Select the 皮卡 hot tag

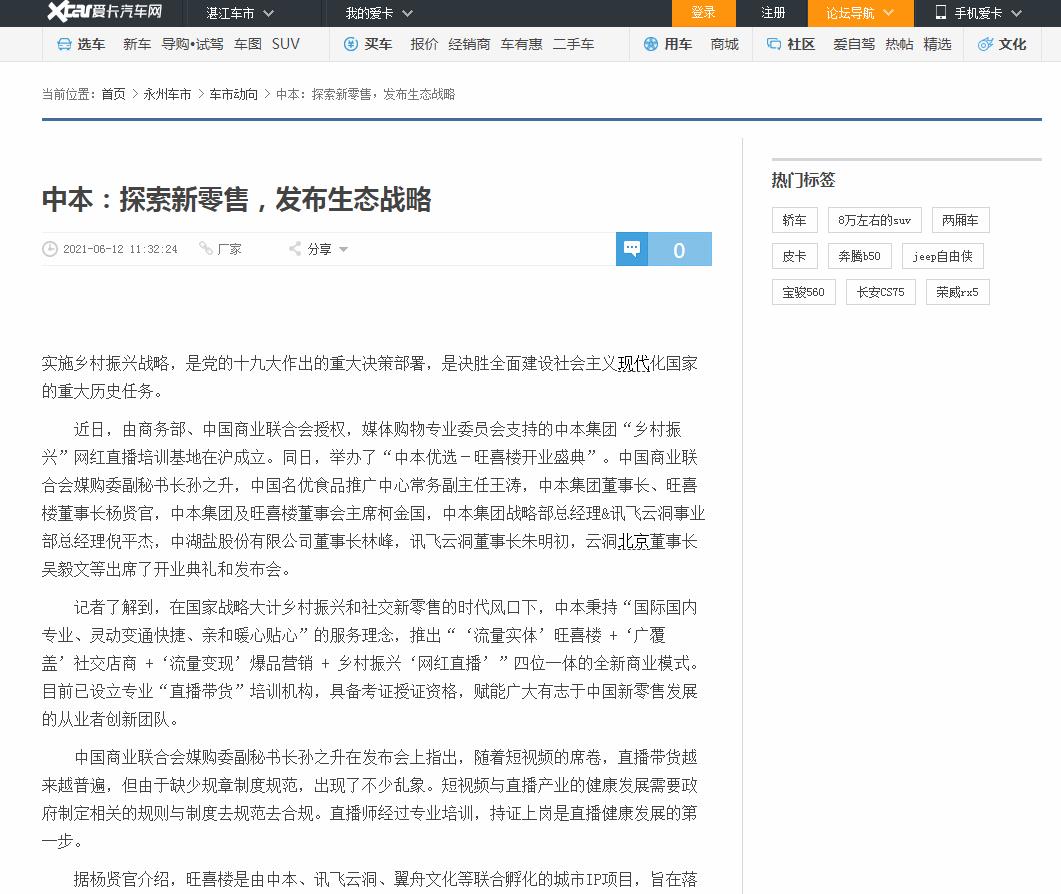pyautogui.click(x=794, y=256)
